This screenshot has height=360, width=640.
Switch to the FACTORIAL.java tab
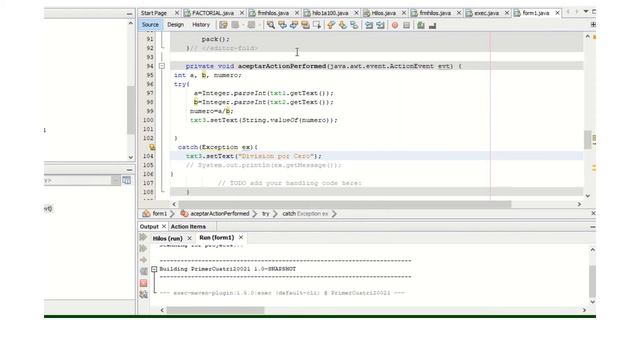[x=213, y=13]
